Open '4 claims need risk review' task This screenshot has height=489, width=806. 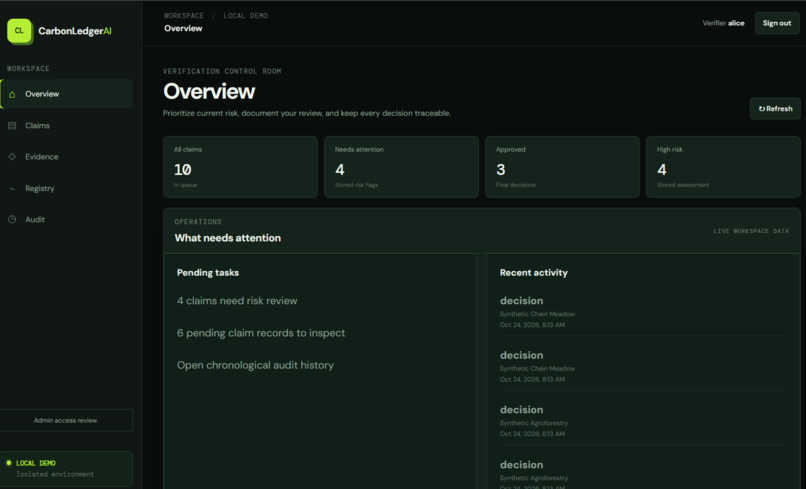coord(237,301)
